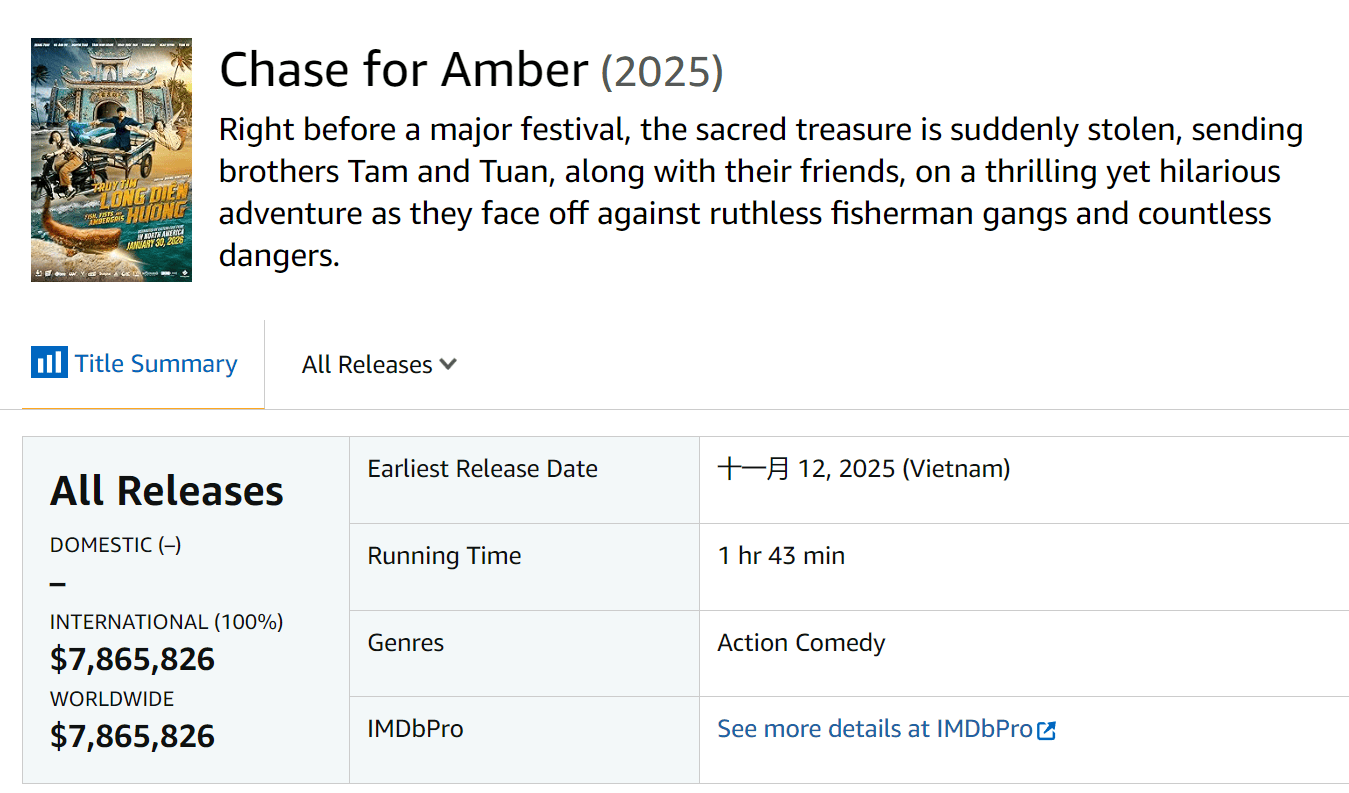Click the Chase for Amber movie poster
The width and height of the screenshot is (1349, 793).
click(111, 160)
